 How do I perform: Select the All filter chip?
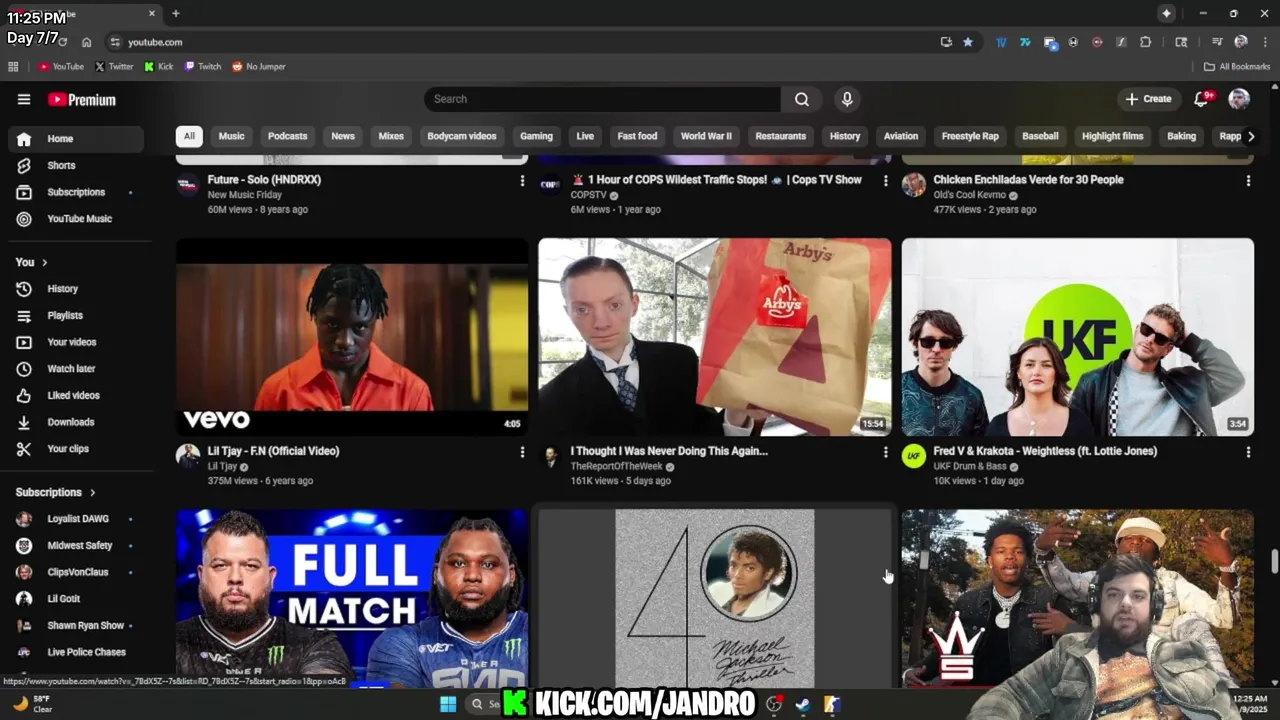[189, 136]
